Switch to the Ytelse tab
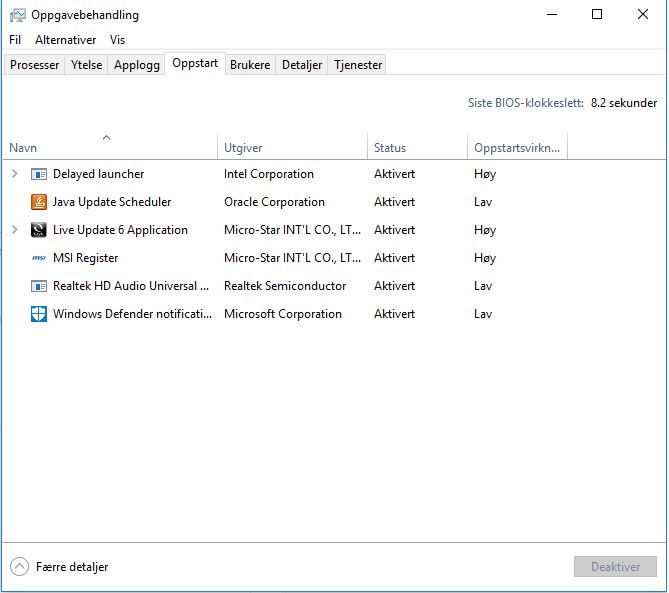Viewport: 669px width, 593px height. pyautogui.click(x=86, y=65)
